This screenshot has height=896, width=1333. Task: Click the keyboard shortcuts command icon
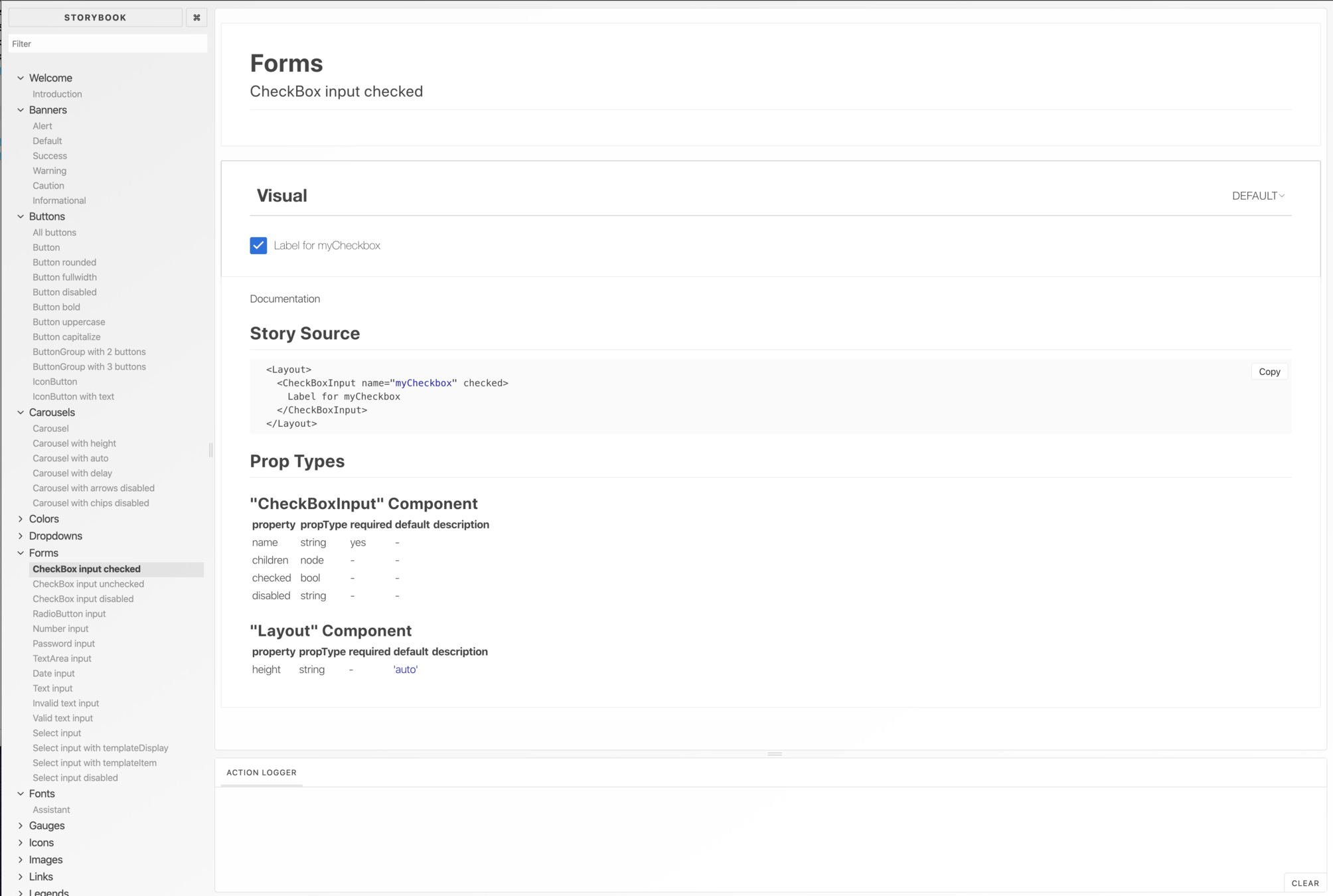tap(196, 18)
